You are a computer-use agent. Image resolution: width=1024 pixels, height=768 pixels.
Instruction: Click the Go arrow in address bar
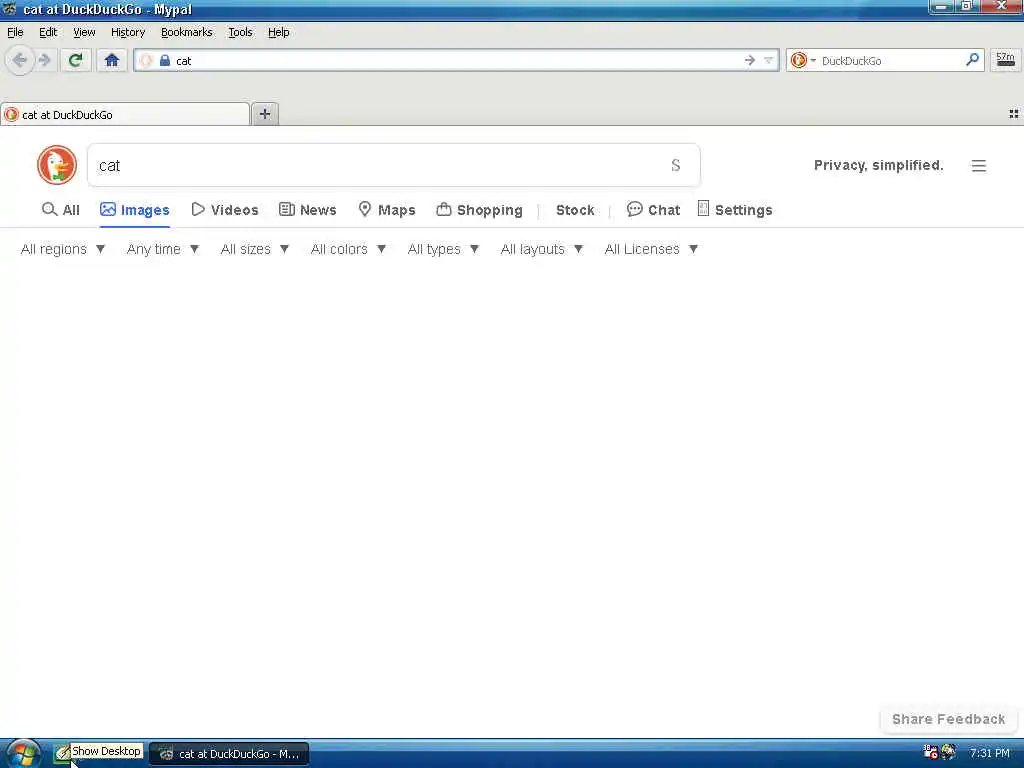(750, 61)
